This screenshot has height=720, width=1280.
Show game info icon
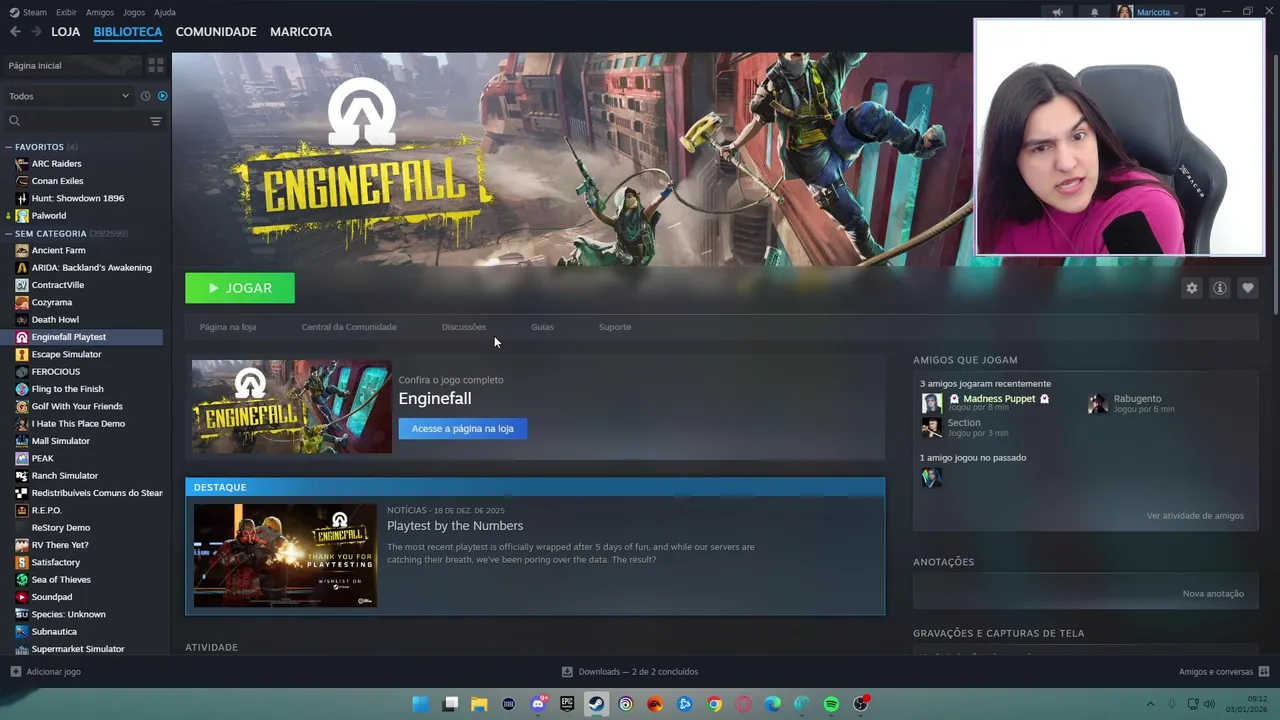pyautogui.click(x=1219, y=288)
